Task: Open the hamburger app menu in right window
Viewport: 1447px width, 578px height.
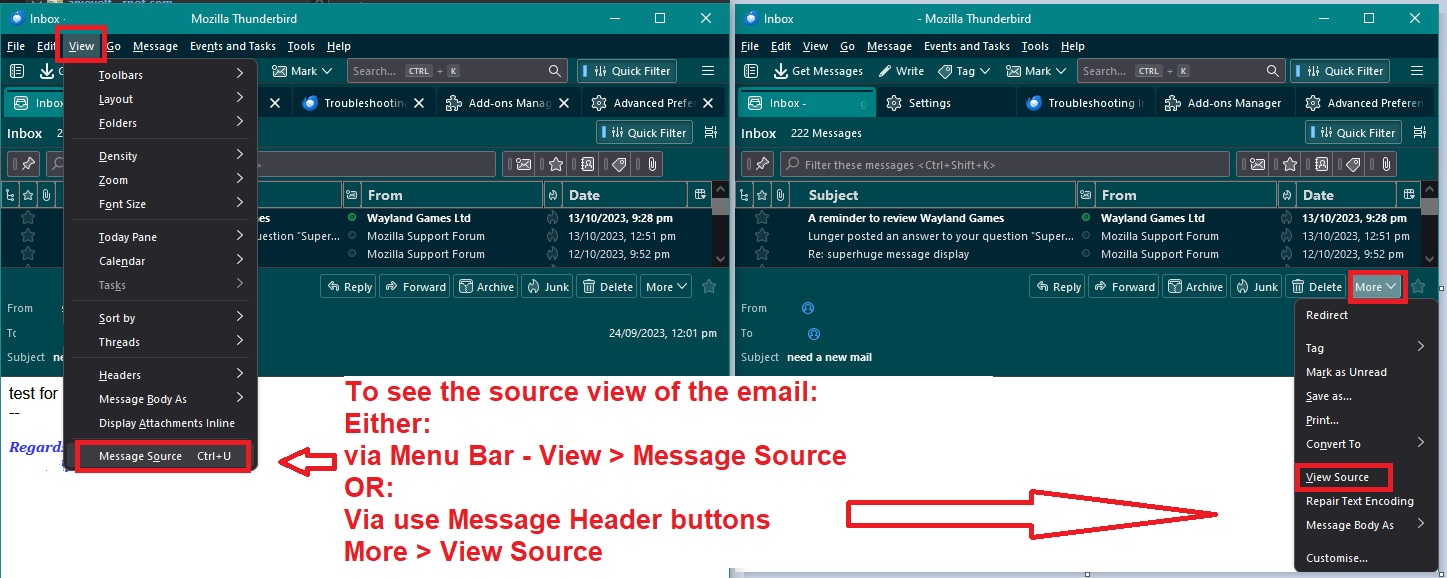Action: coord(1416,71)
